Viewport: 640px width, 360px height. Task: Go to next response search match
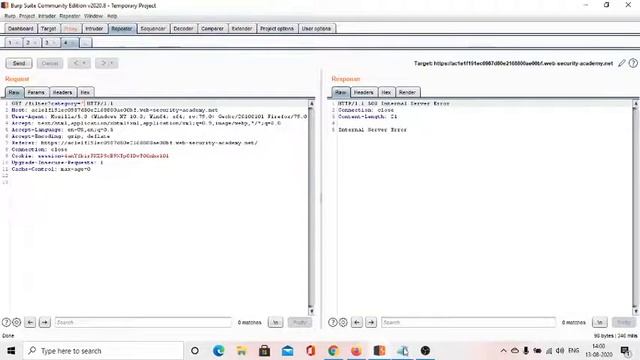coord(371,322)
